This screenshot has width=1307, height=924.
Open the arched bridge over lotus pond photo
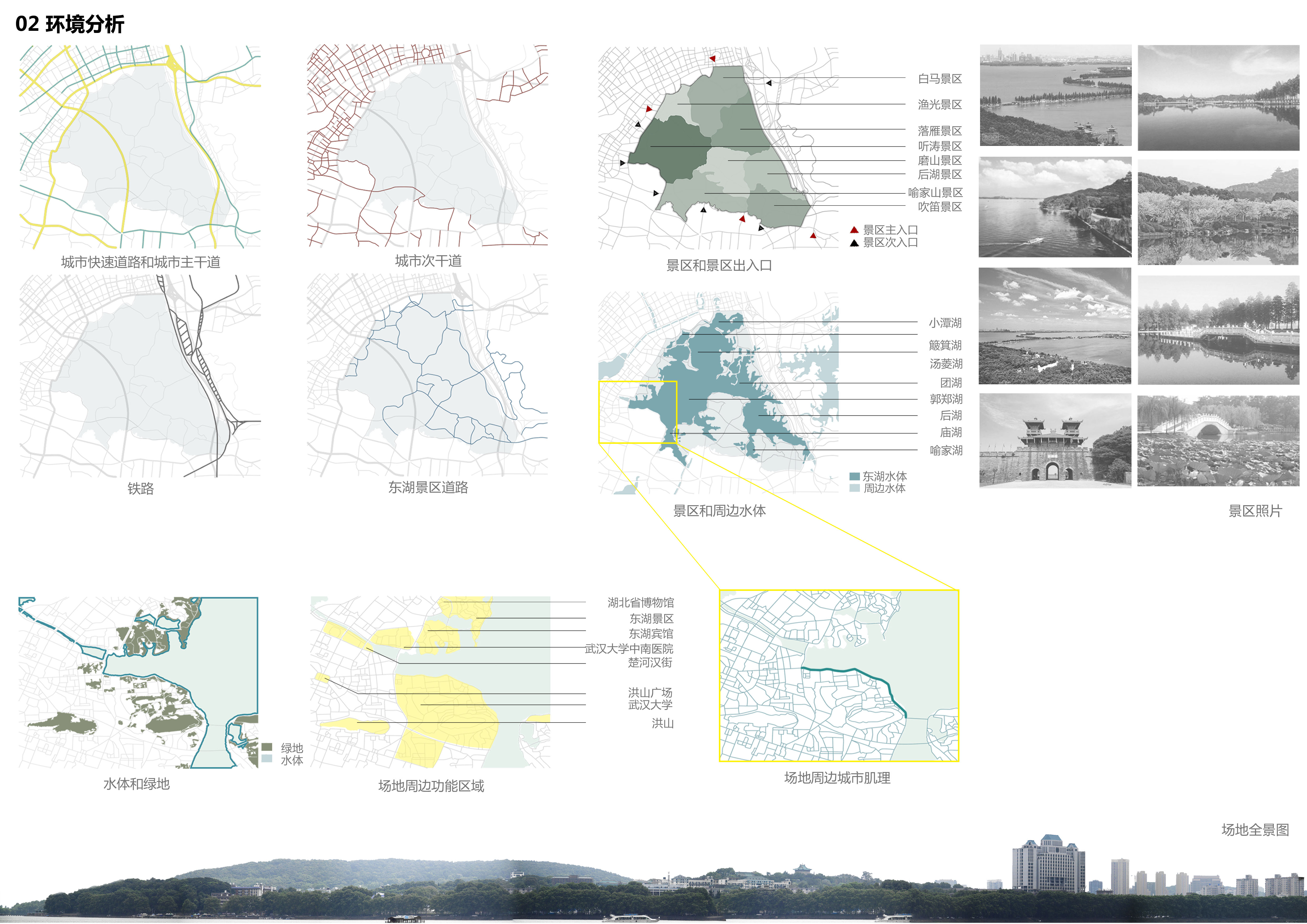[1219, 441]
